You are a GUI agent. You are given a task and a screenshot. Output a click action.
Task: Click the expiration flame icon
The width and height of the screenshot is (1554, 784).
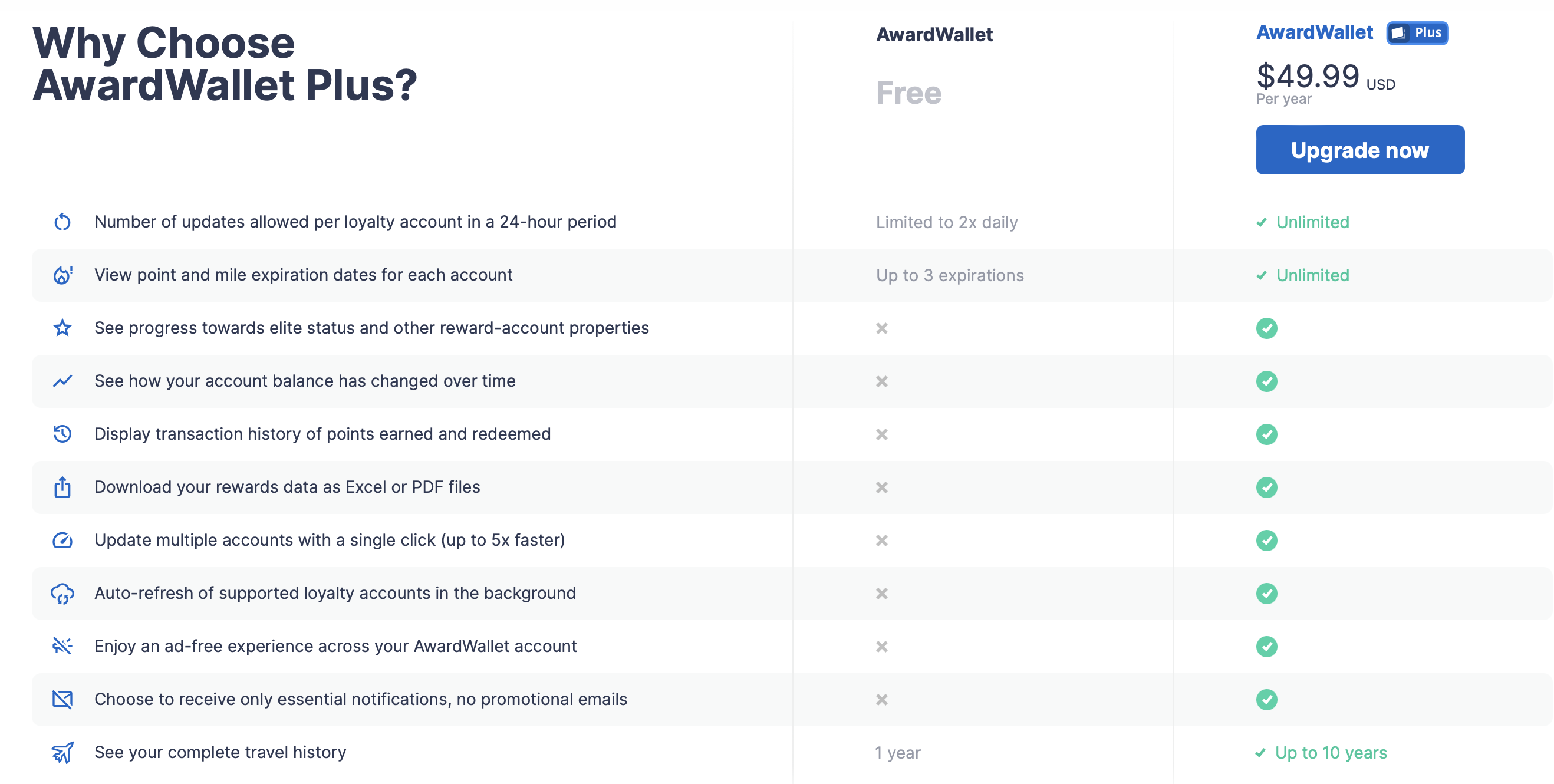tap(62, 275)
